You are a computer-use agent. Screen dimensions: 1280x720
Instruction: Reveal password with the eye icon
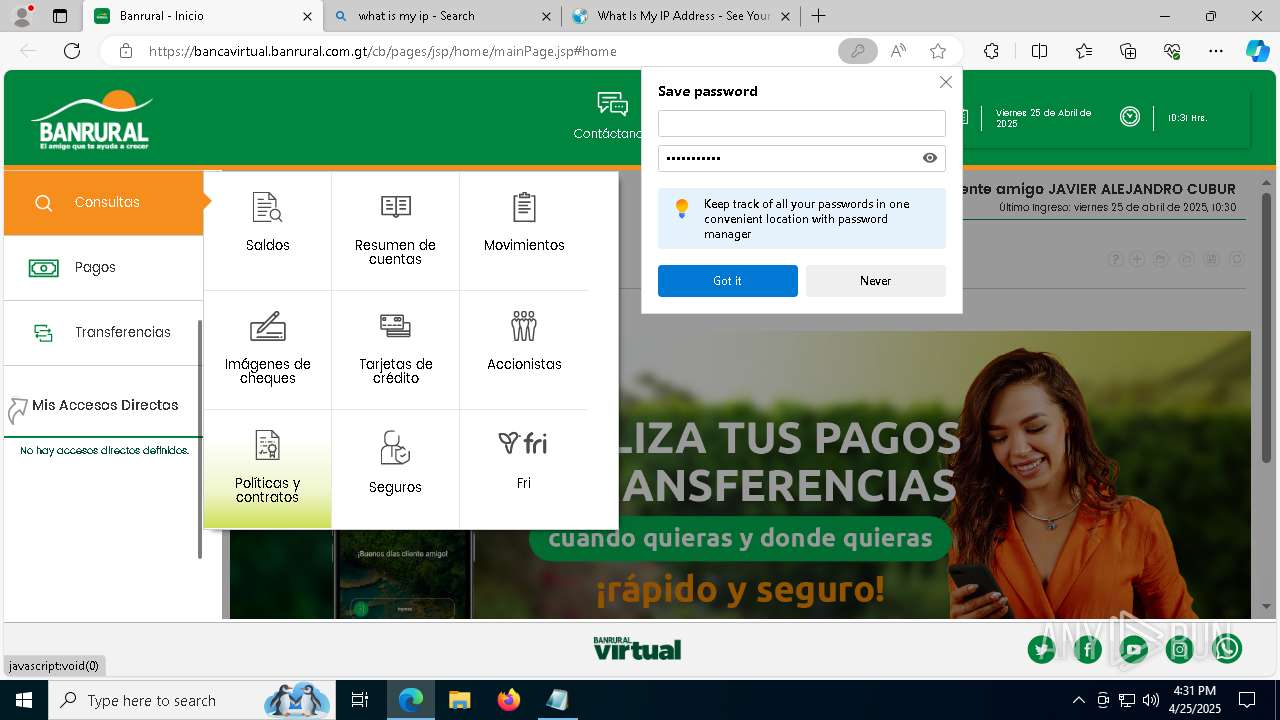930,158
